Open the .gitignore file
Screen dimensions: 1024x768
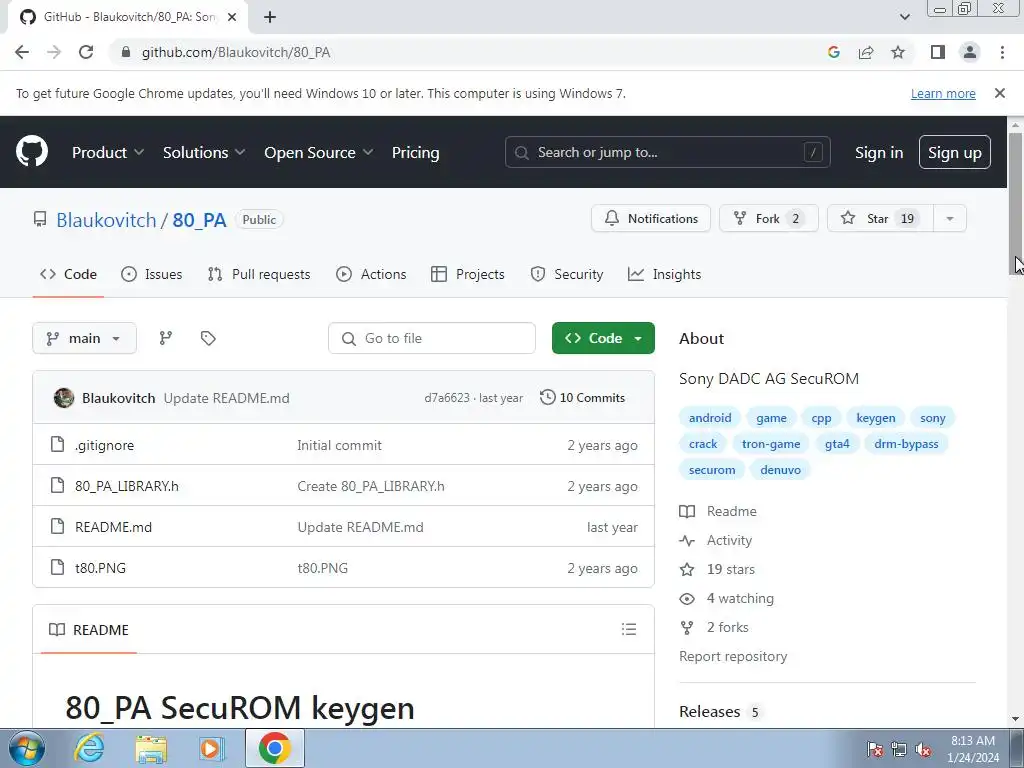[104, 445]
